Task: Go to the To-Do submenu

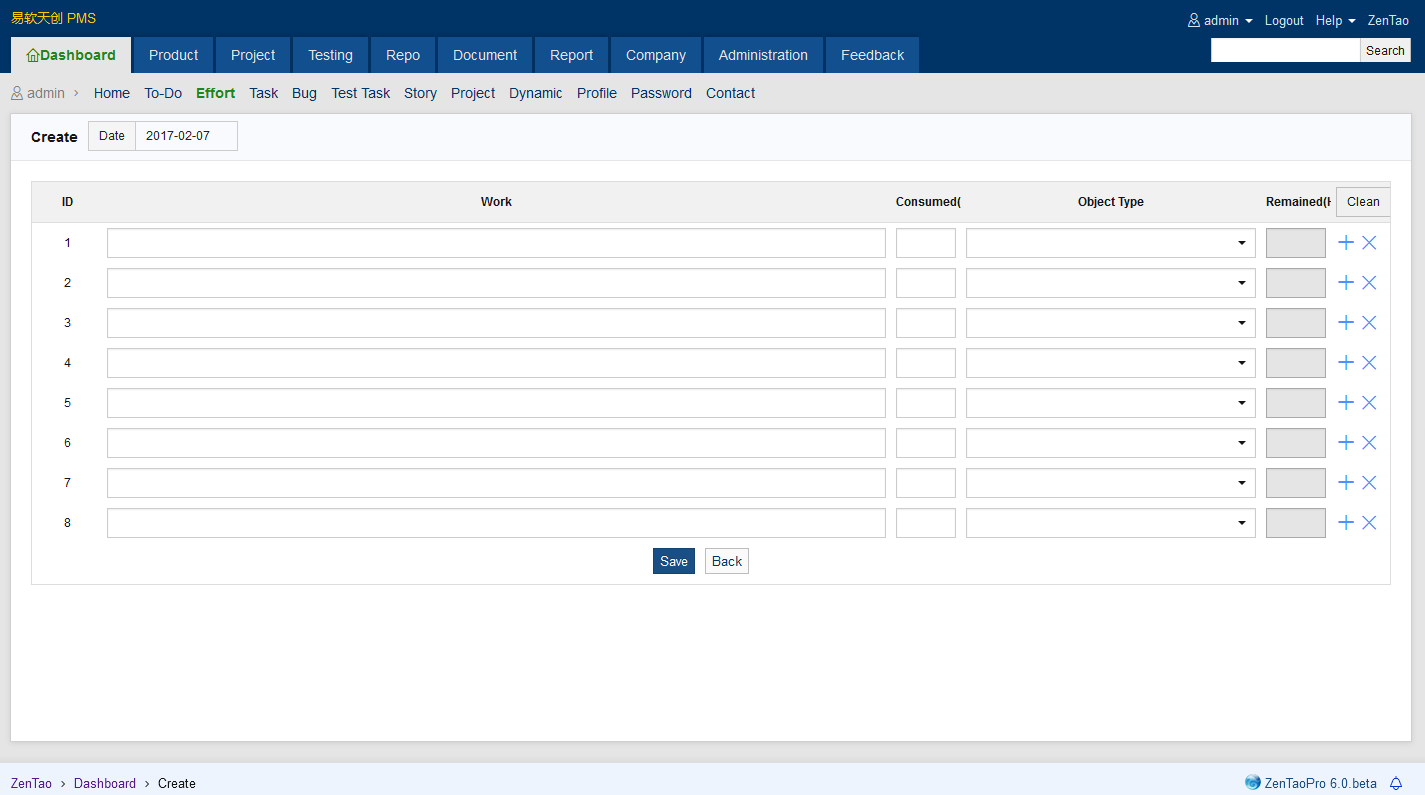Action: tap(163, 93)
